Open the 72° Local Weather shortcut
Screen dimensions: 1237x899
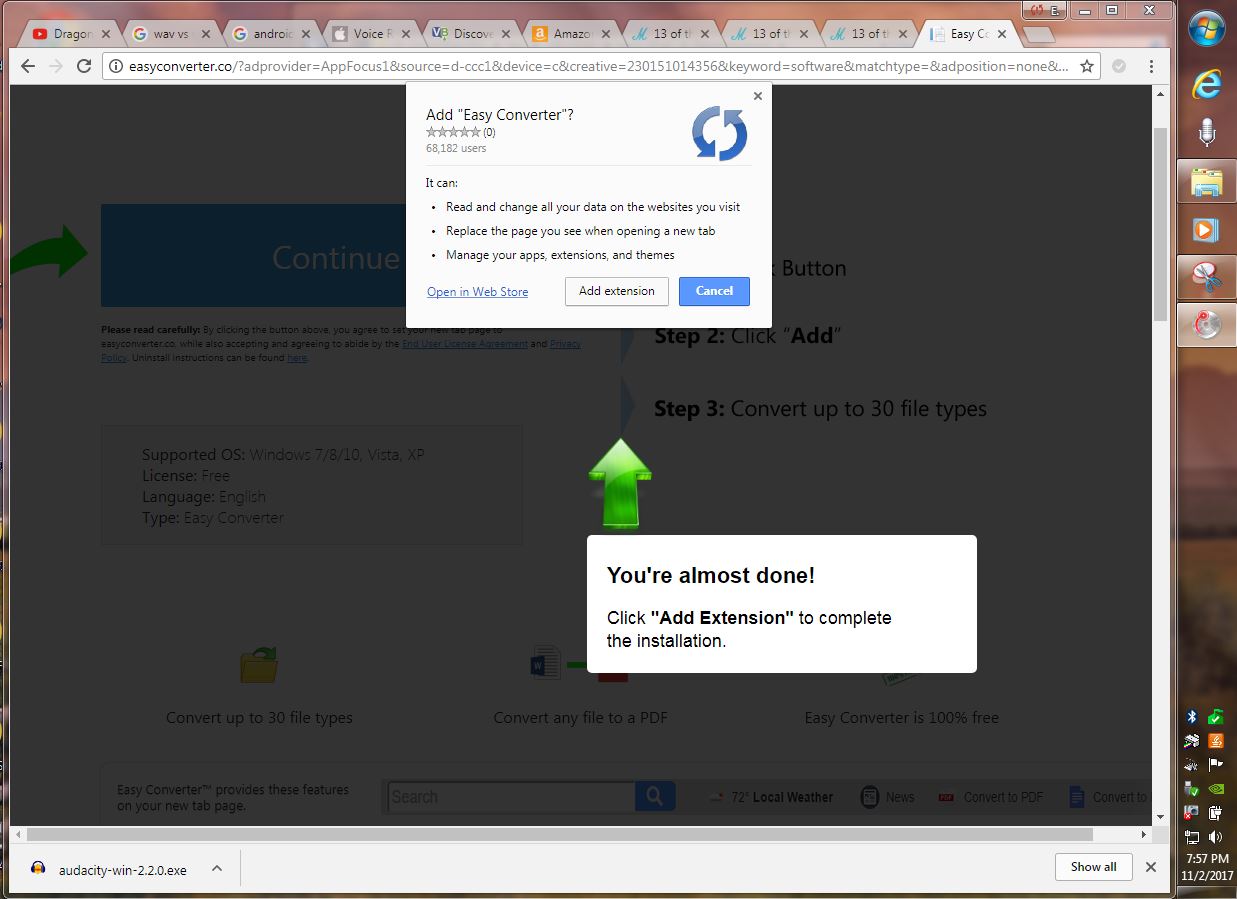(771, 797)
